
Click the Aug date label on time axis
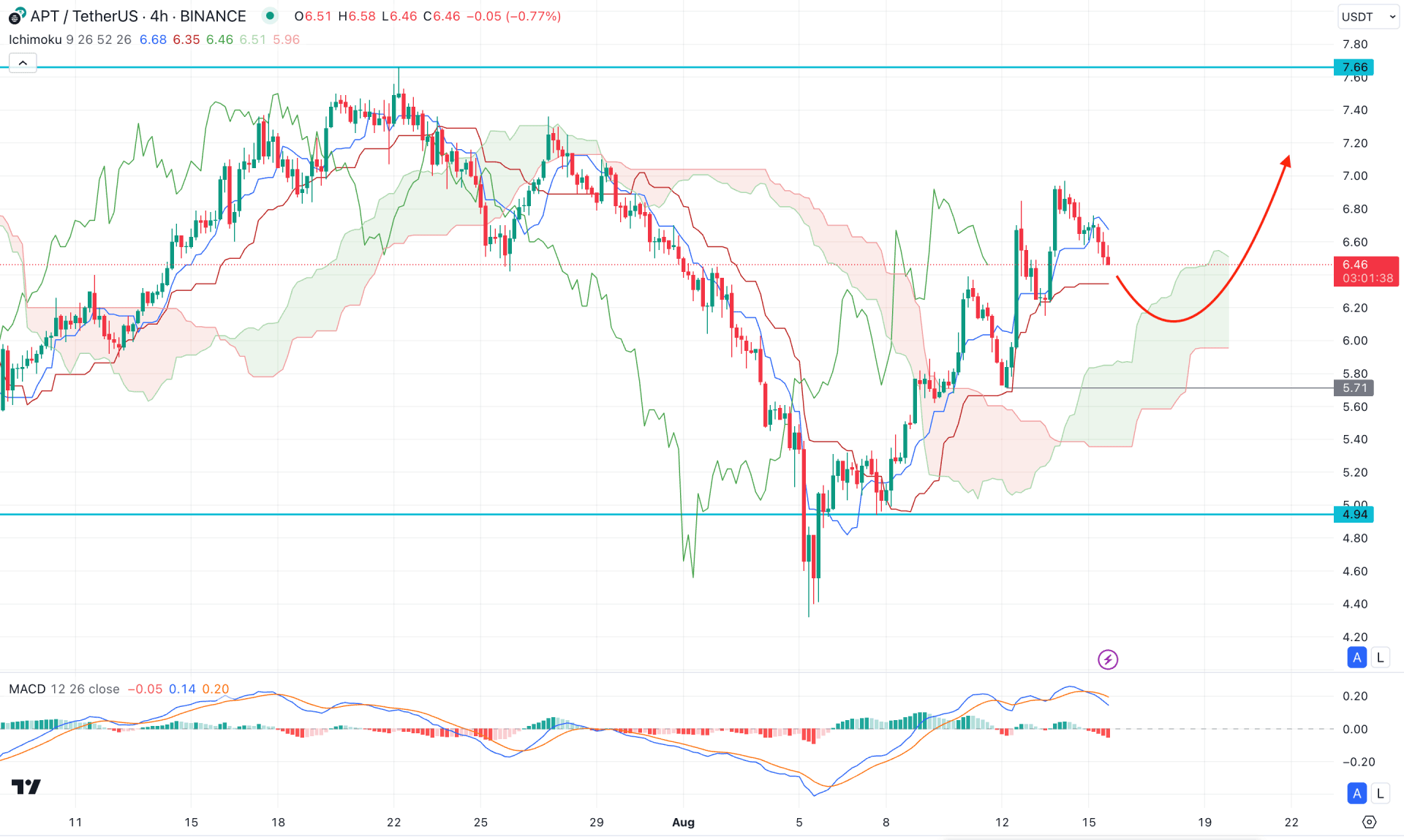tap(683, 822)
